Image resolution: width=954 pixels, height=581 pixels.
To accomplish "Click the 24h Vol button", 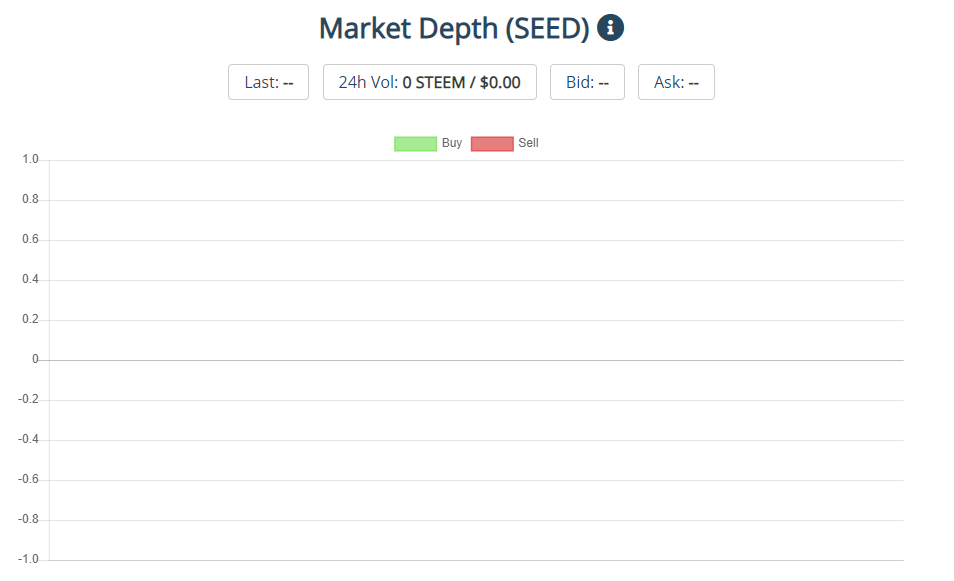I will tap(429, 82).
